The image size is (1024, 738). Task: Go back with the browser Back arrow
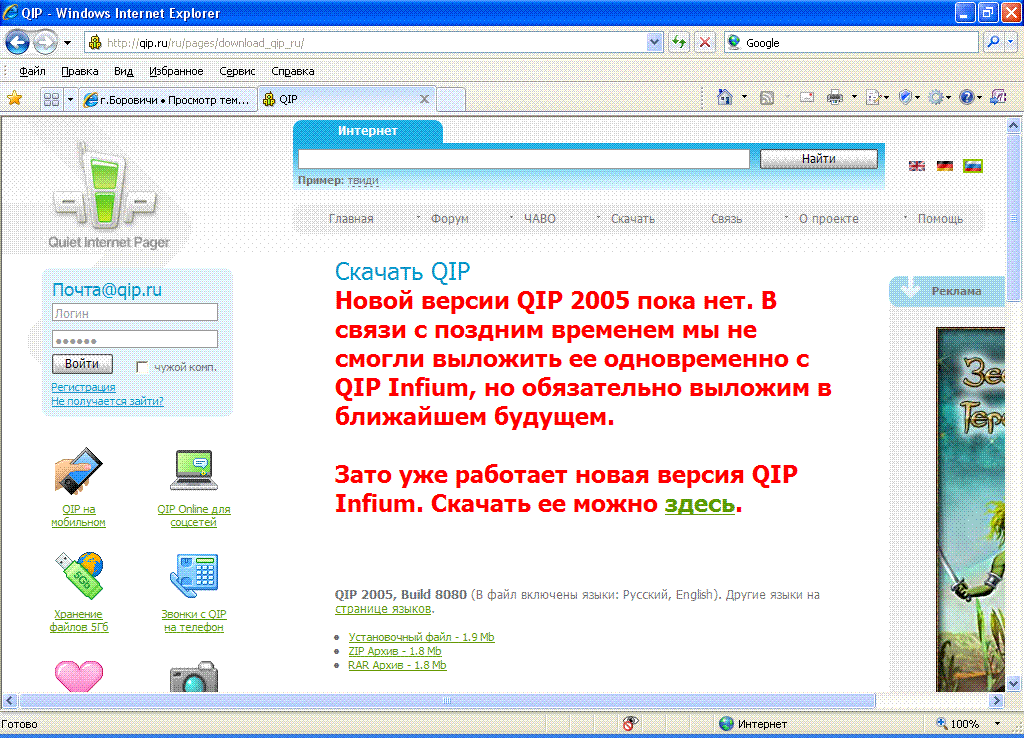pyautogui.click(x=18, y=43)
